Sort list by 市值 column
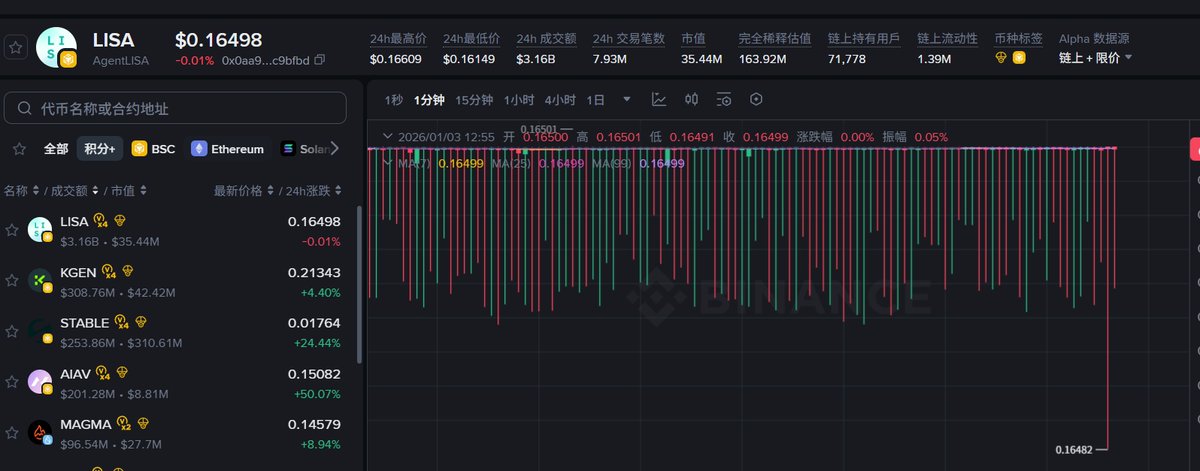 pyautogui.click(x=129, y=190)
